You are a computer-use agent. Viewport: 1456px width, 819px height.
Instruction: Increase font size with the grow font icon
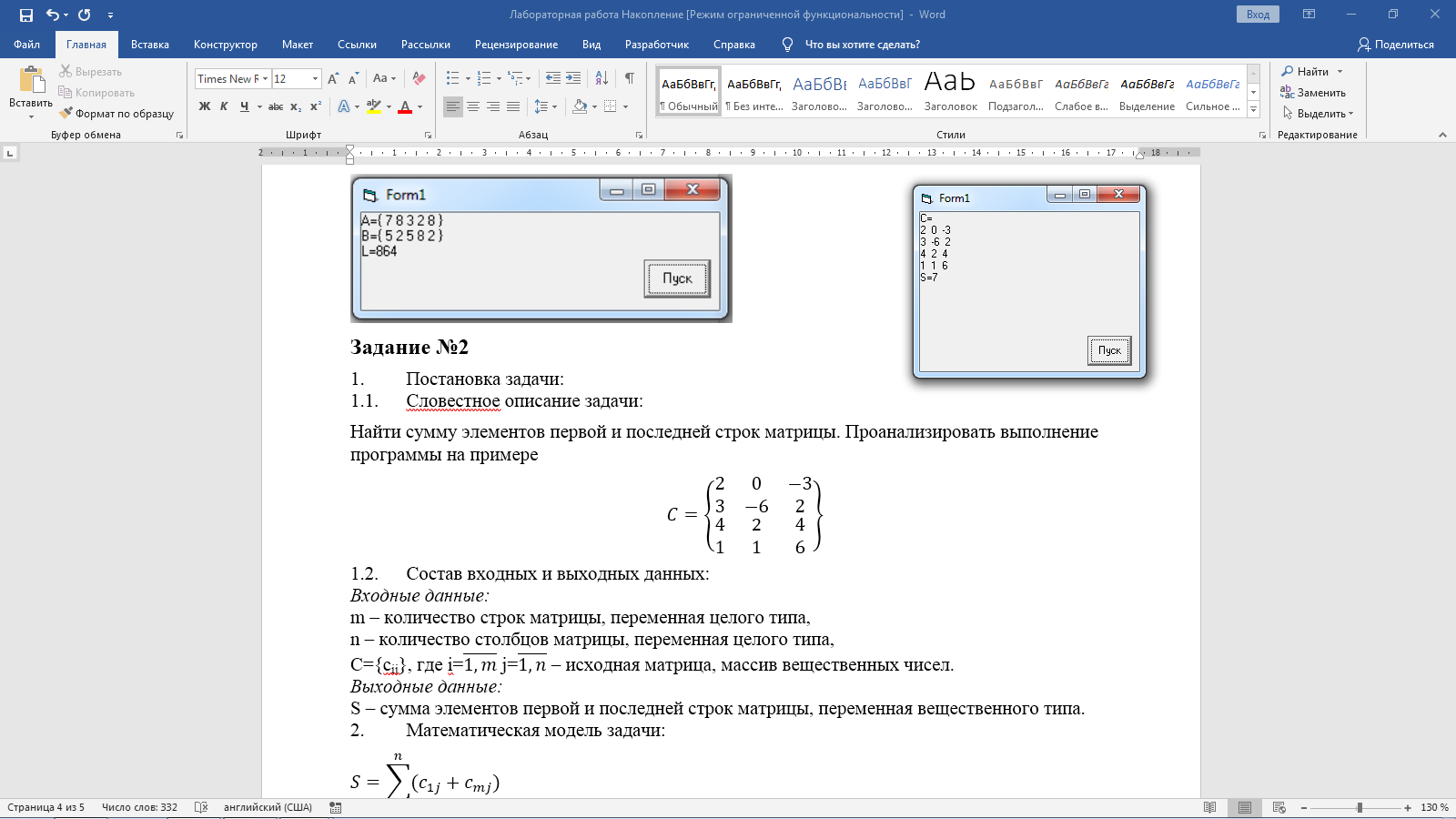click(x=333, y=78)
